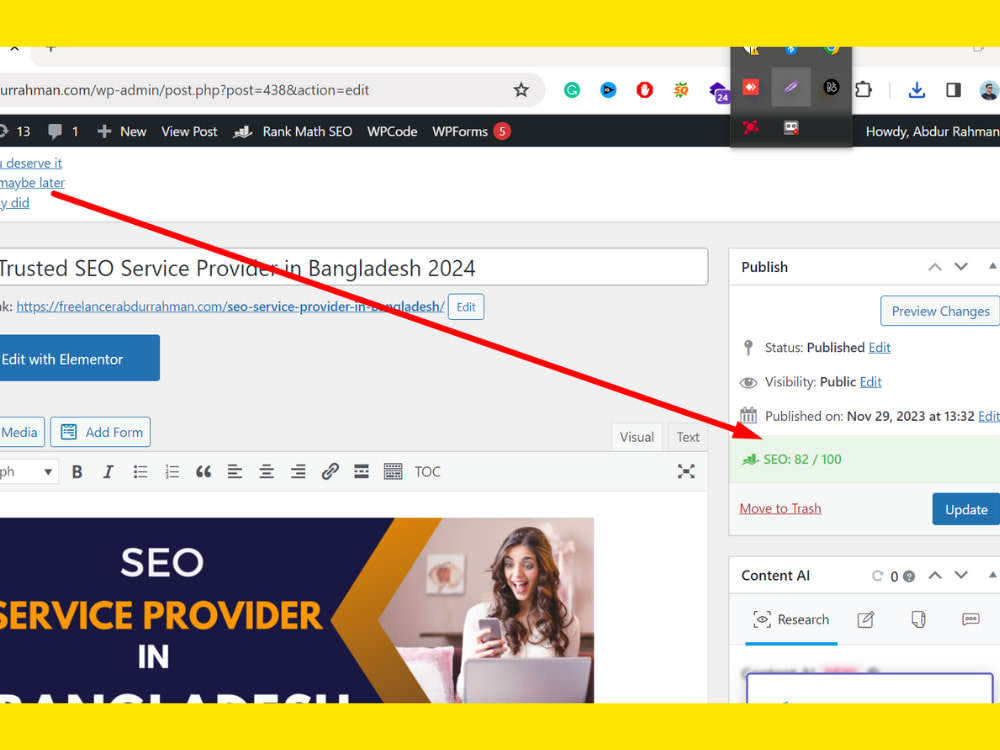
Task: Open the Chrome profile avatar
Action: 989,90
